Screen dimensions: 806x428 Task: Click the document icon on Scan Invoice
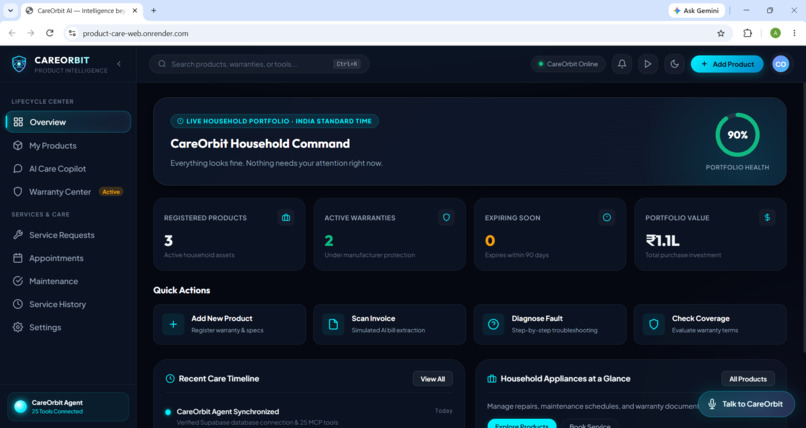(x=333, y=324)
